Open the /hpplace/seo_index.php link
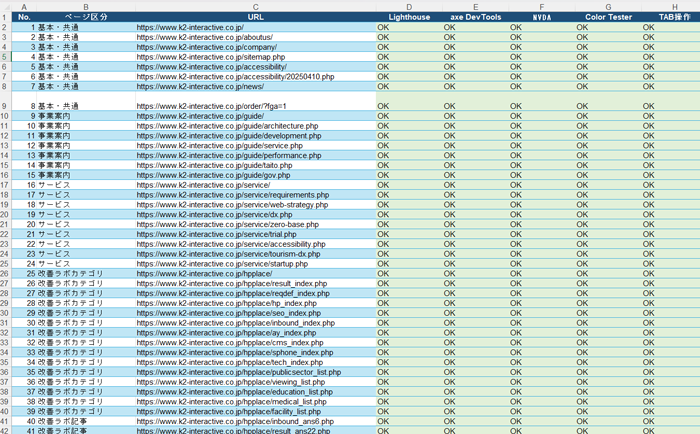 pyautogui.click(x=229, y=313)
